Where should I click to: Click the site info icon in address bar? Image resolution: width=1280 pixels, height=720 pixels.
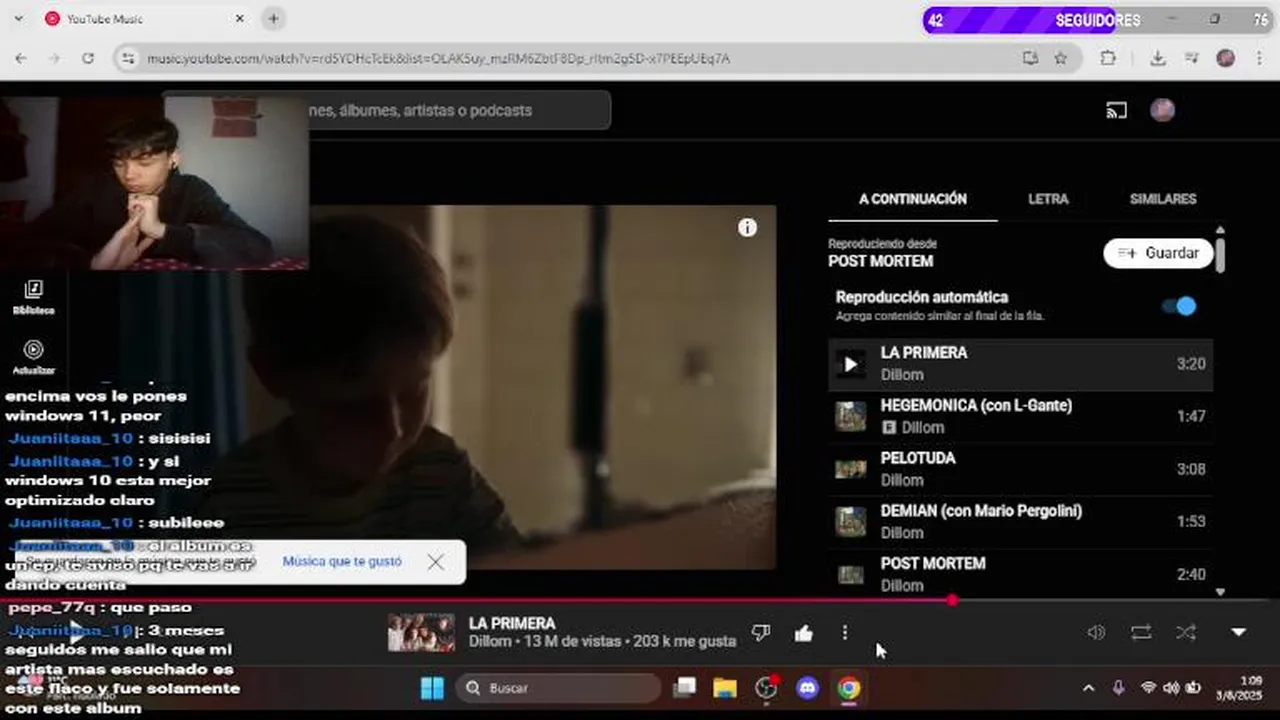[x=127, y=59]
